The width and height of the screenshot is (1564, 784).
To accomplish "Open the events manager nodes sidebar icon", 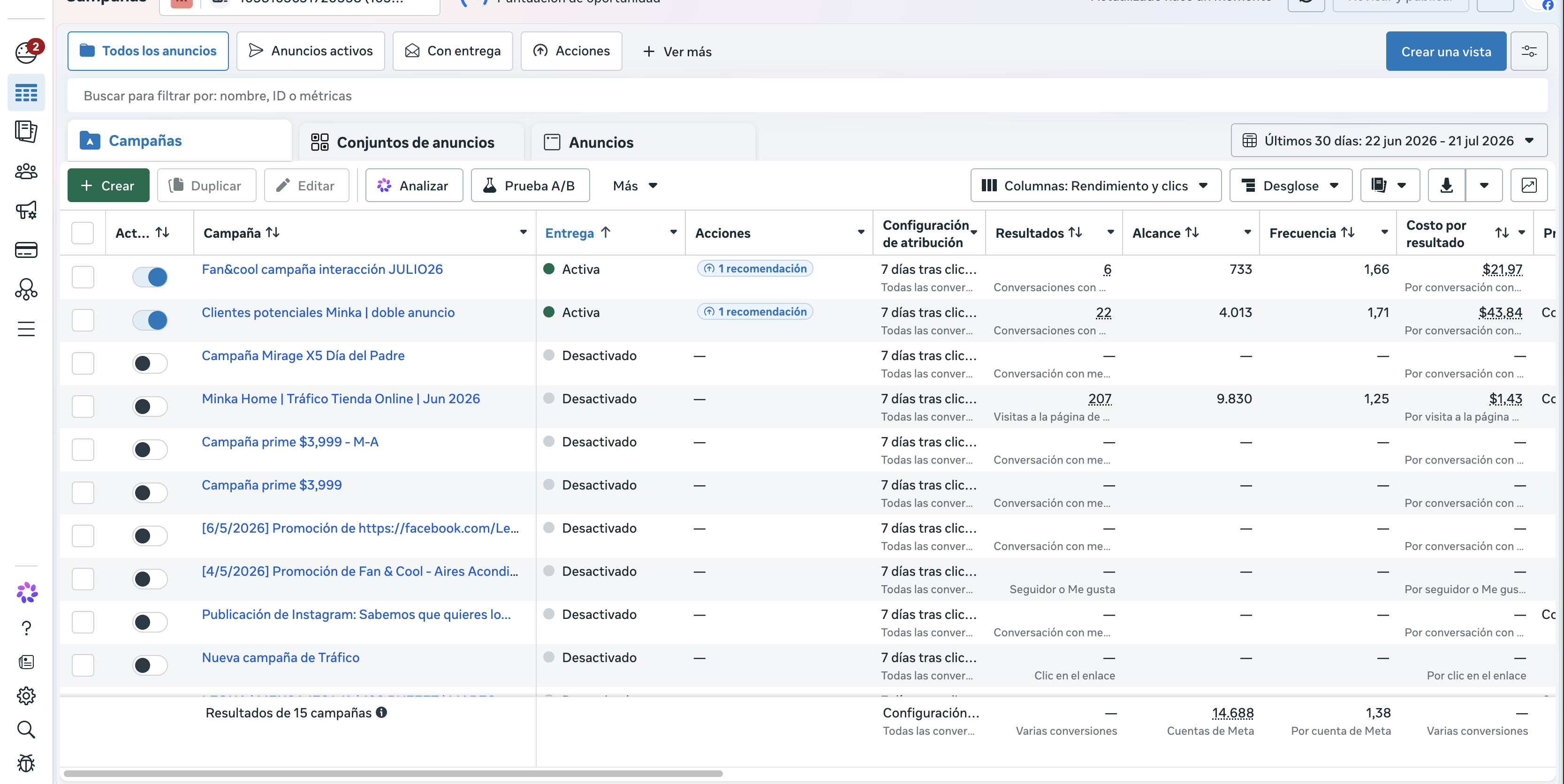I will tap(26, 289).
